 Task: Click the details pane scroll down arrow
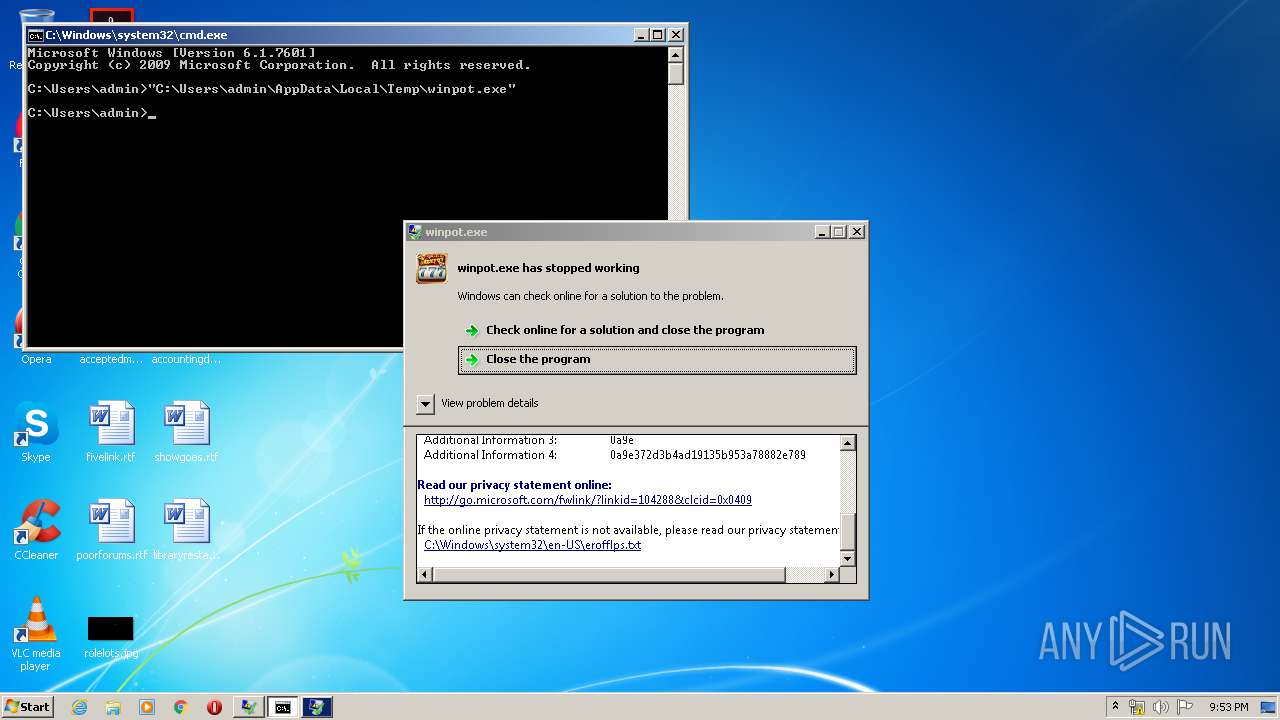[x=847, y=558]
